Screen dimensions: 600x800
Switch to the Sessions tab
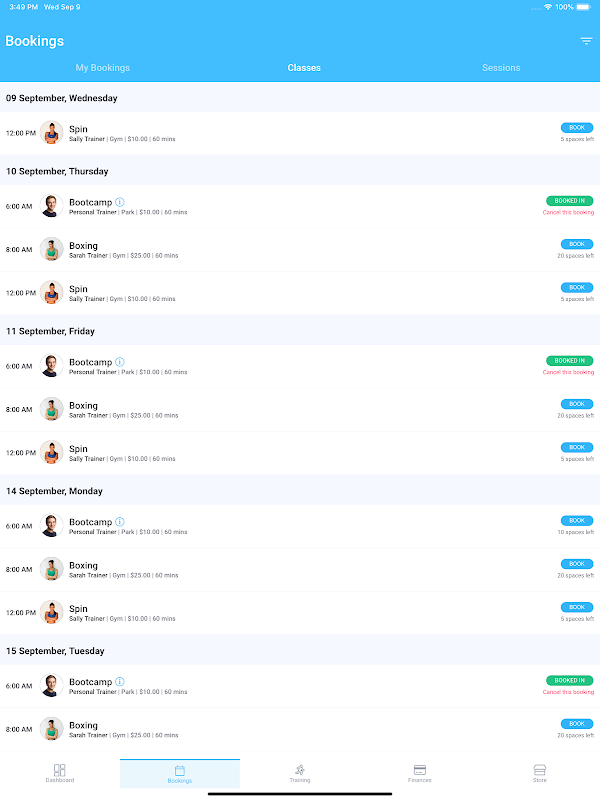pyautogui.click(x=501, y=68)
